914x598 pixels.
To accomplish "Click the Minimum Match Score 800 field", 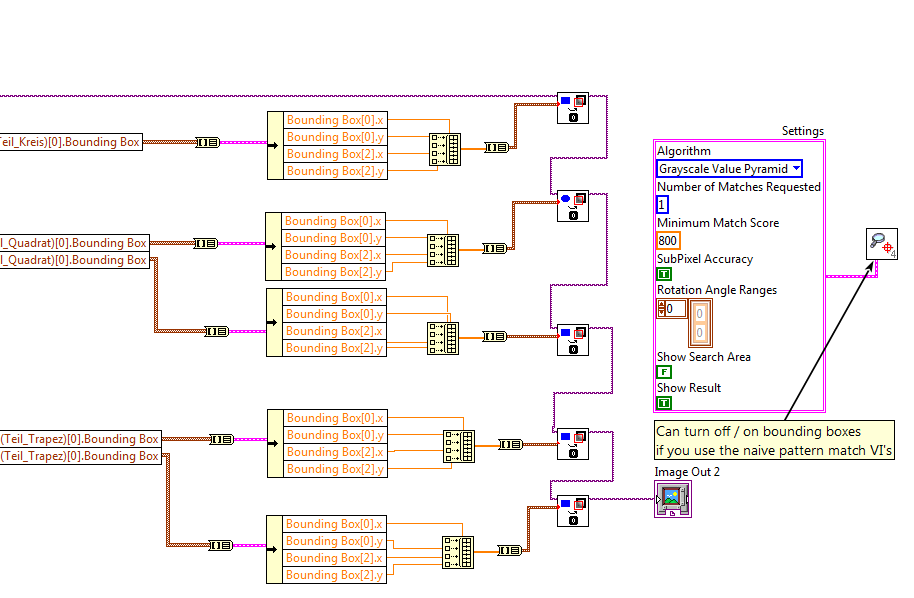I will pyautogui.click(x=667, y=240).
